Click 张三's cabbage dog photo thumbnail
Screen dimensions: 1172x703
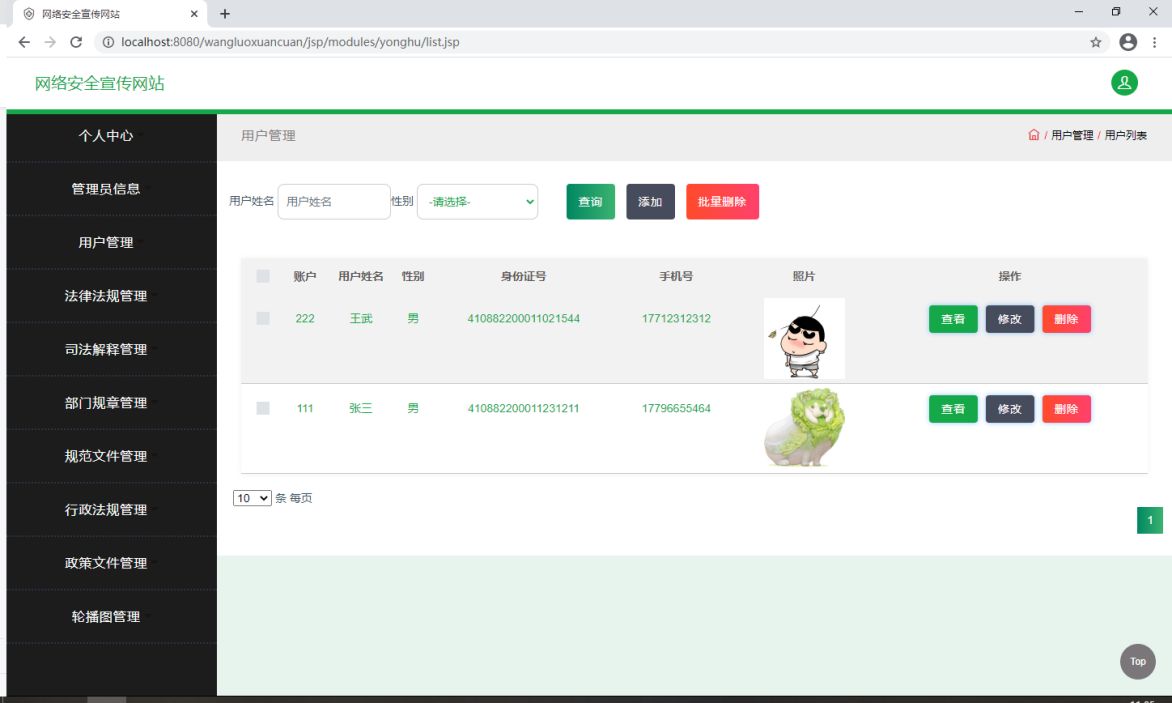[804, 428]
